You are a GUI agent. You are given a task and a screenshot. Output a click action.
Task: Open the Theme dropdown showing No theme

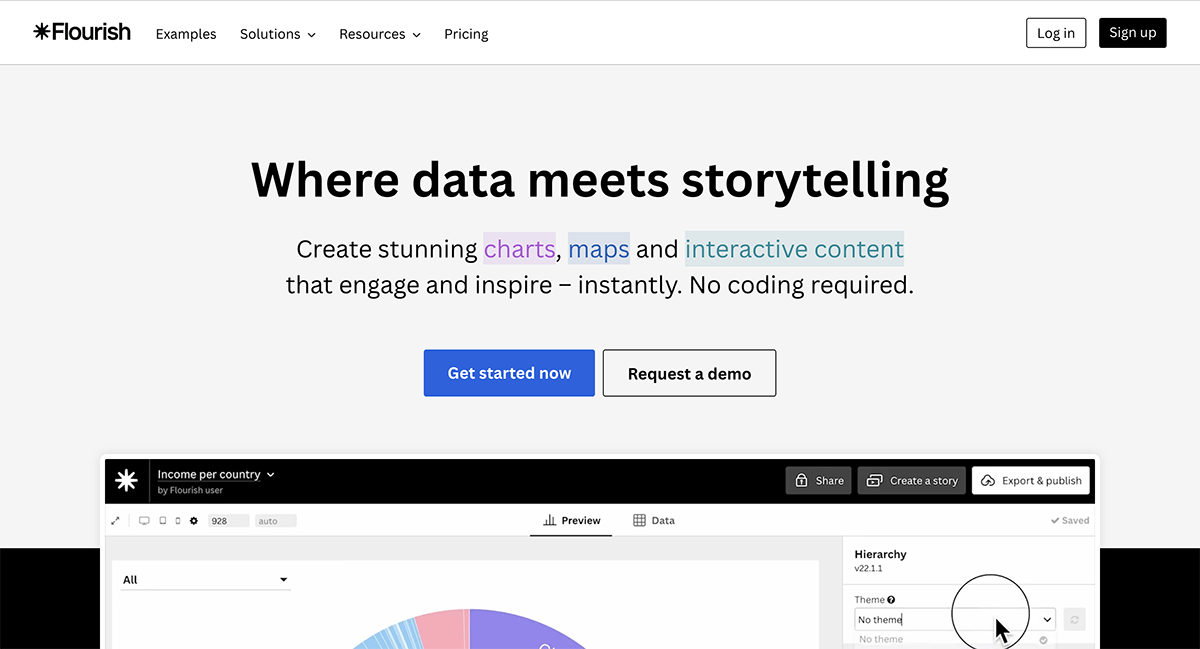coord(954,620)
